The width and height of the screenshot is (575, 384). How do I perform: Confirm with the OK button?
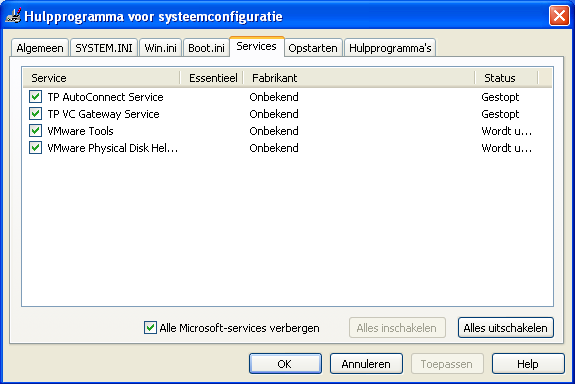click(x=285, y=363)
